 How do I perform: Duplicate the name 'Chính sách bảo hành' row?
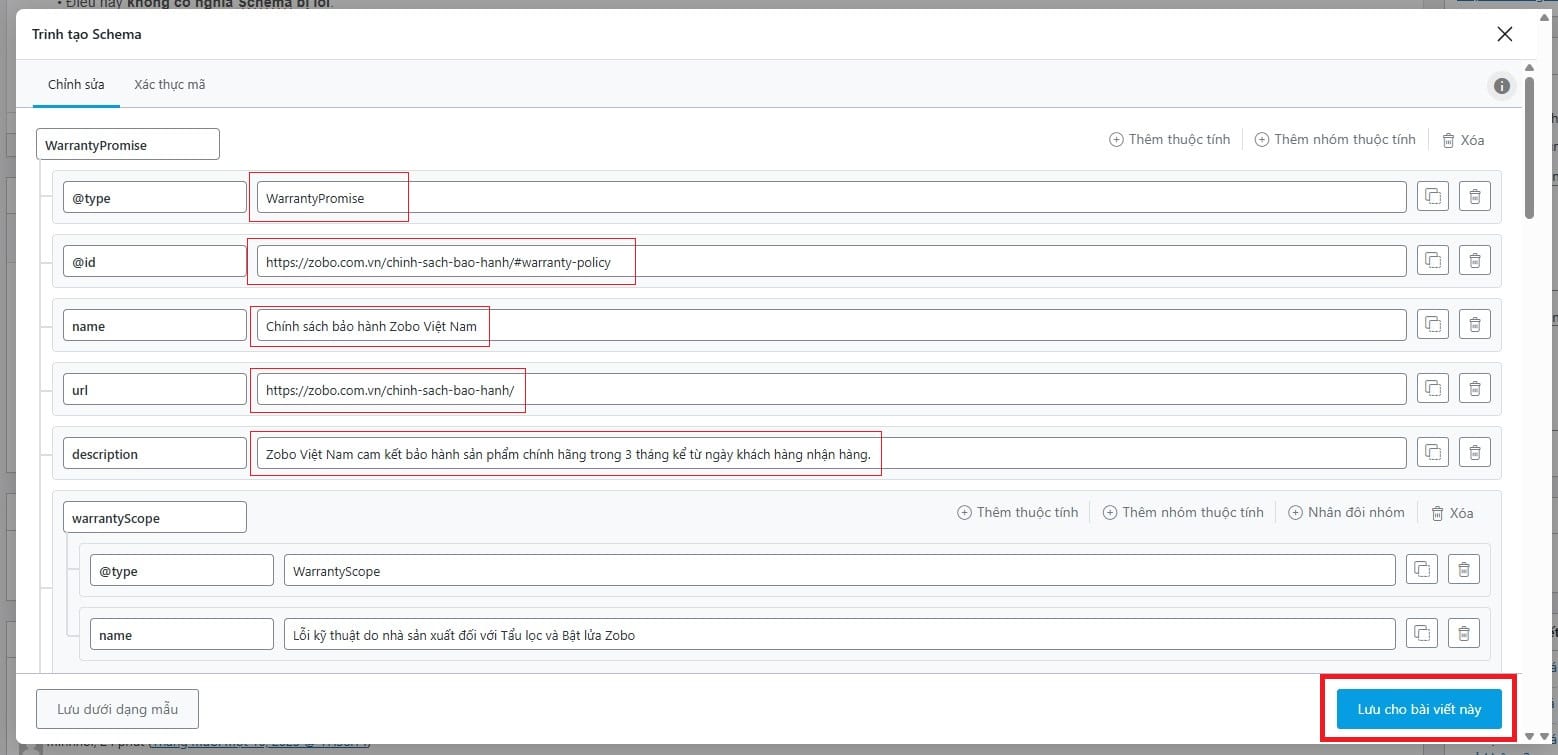(x=1432, y=325)
